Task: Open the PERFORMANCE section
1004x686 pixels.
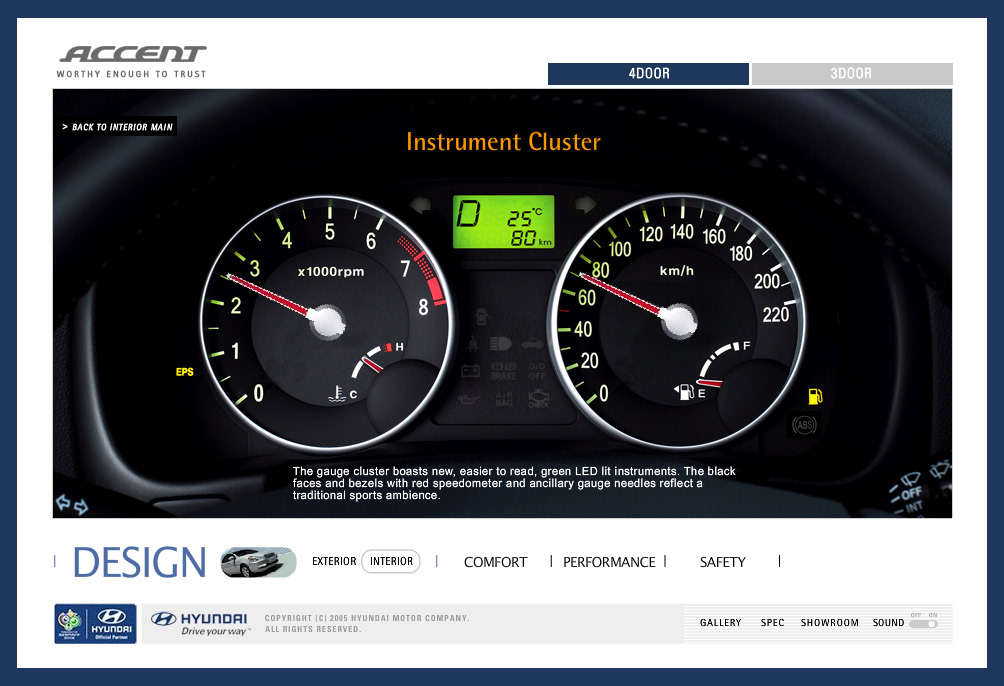Action: [x=610, y=562]
